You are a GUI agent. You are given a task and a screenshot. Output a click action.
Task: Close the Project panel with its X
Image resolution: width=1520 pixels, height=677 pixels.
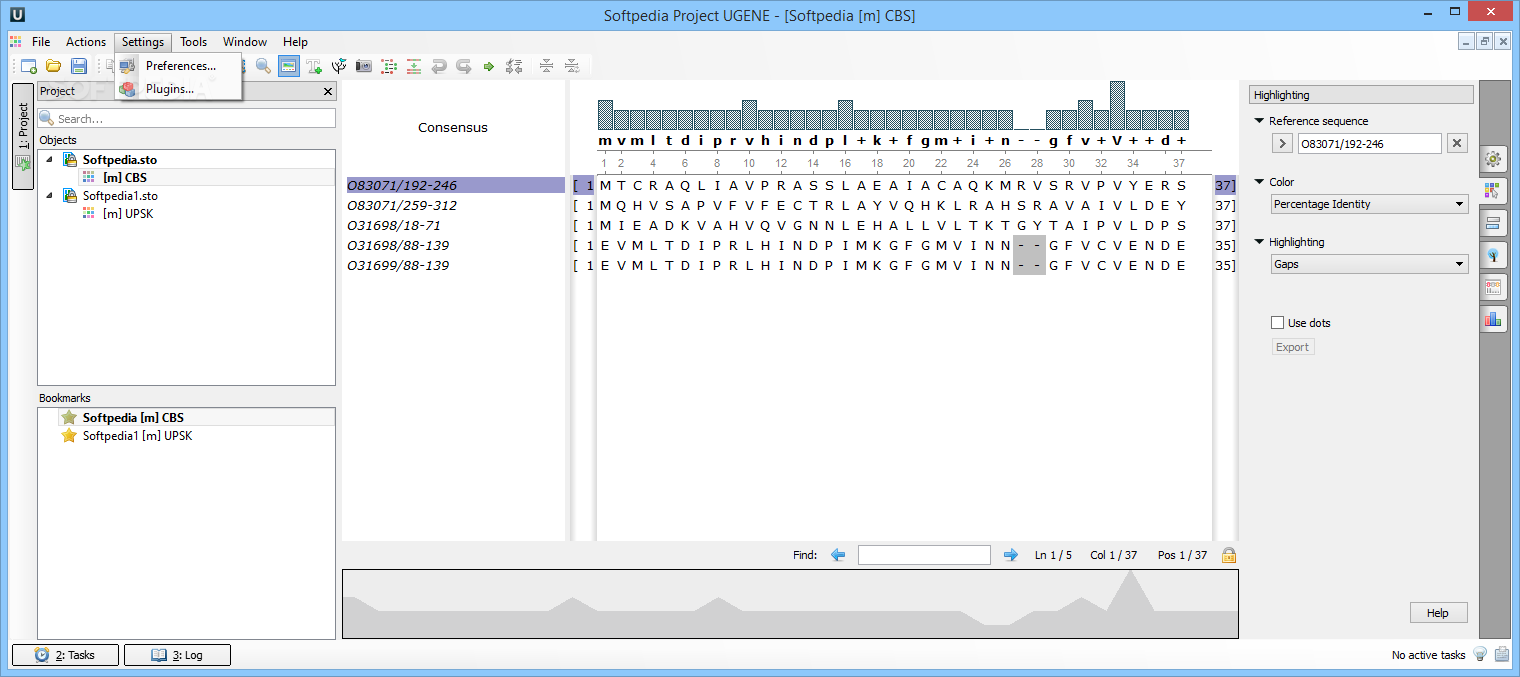[x=328, y=91]
